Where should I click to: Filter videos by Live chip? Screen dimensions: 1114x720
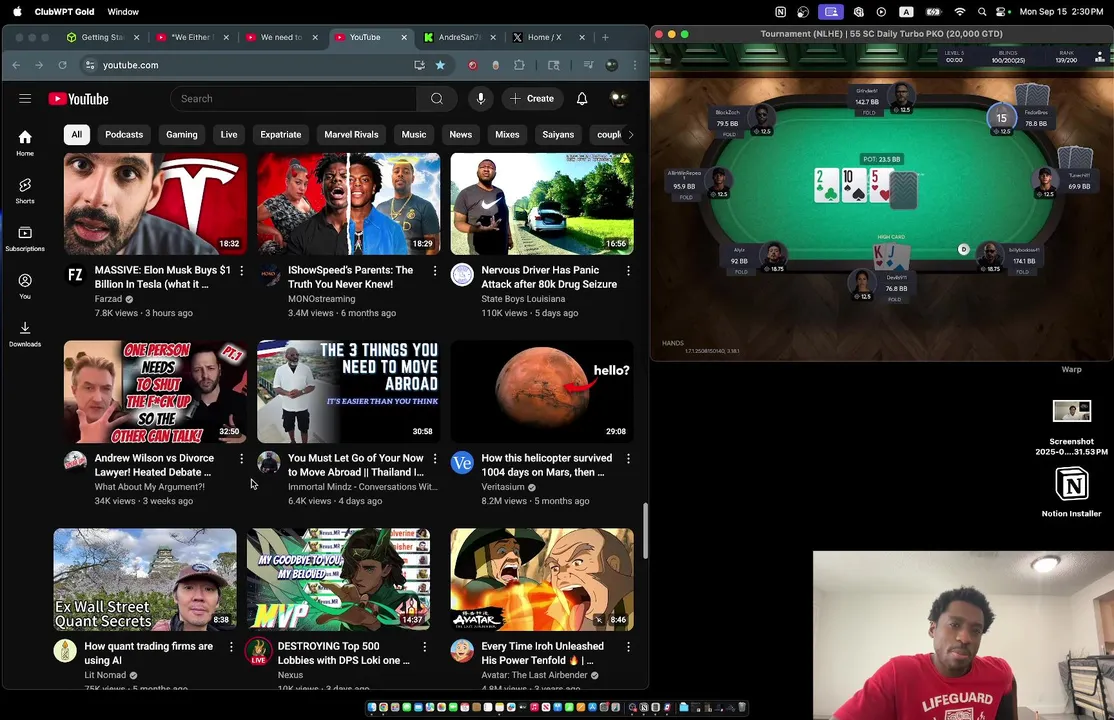click(x=229, y=134)
